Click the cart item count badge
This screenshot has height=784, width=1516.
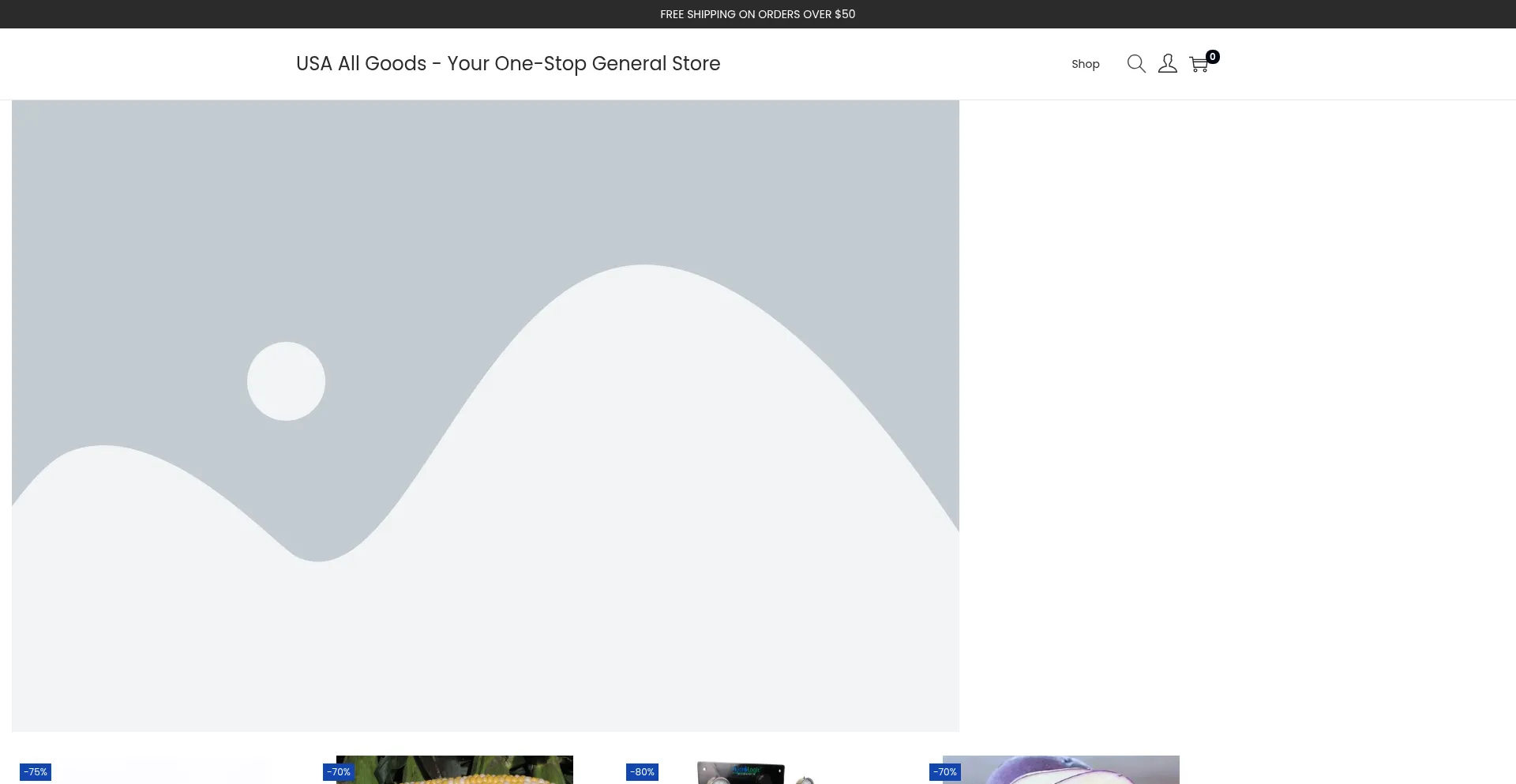pyautogui.click(x=1213, y=57)
